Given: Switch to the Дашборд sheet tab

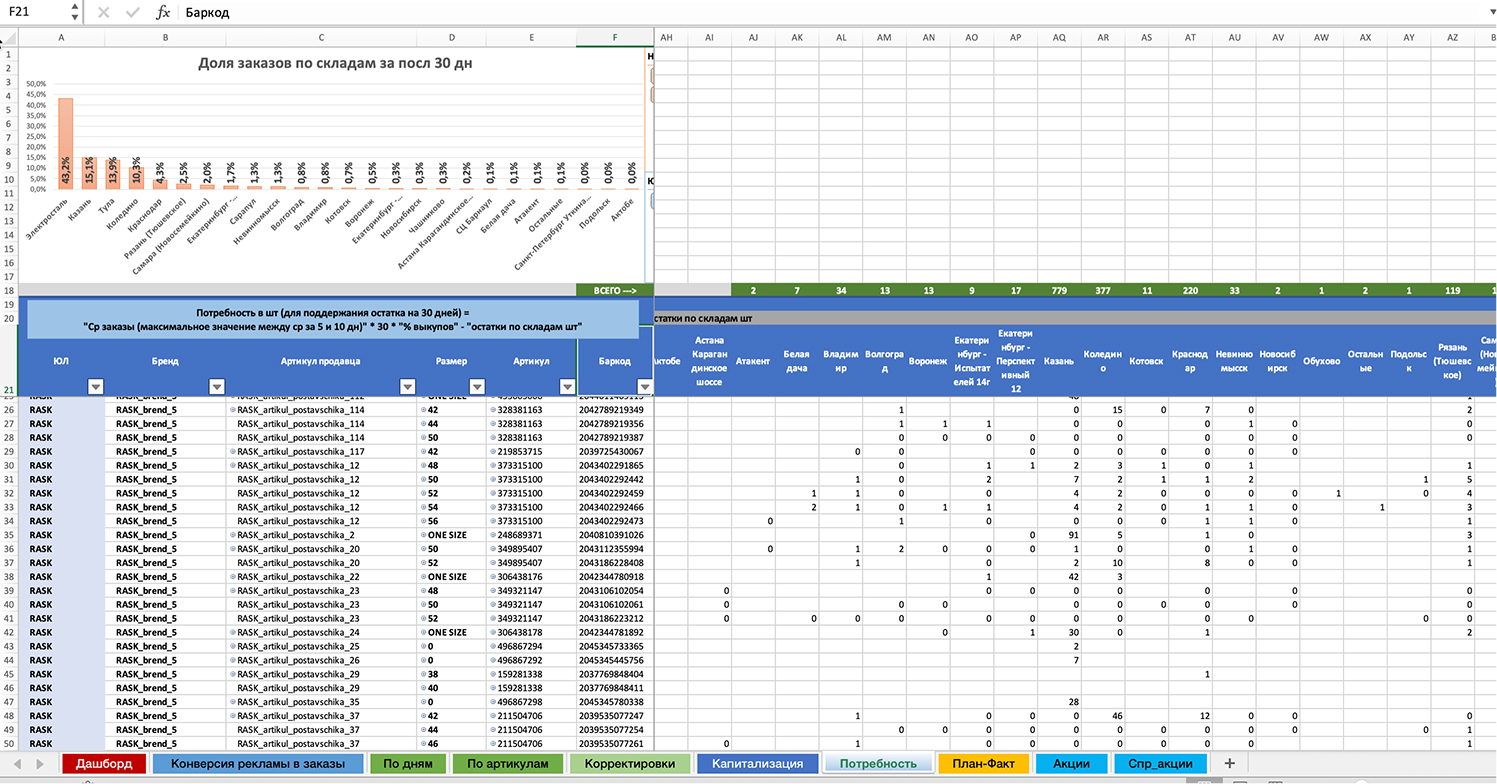Looking at the screenshot, I should (x=103, y=763).
